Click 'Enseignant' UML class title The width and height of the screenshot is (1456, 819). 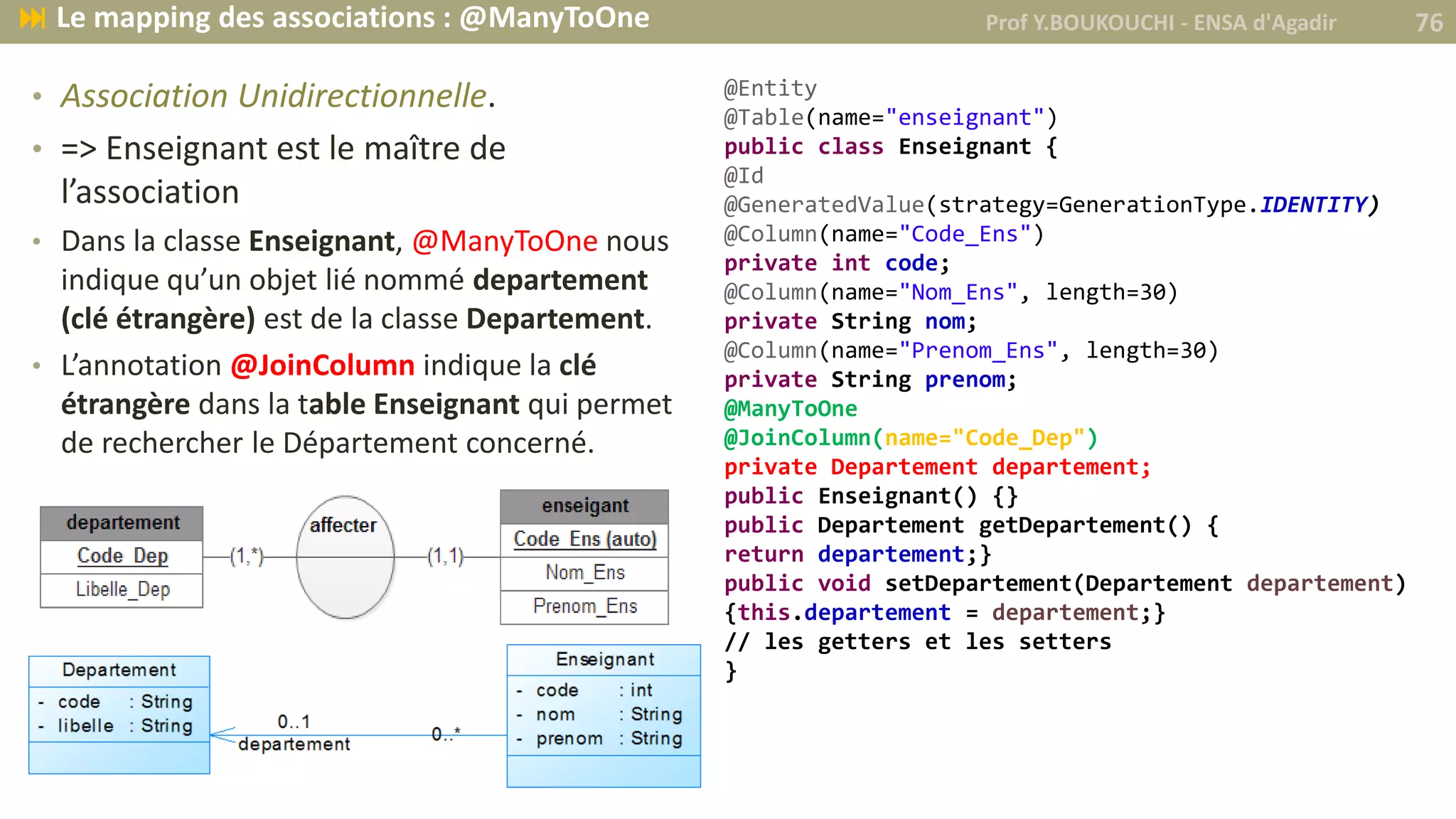click(604, 660)
